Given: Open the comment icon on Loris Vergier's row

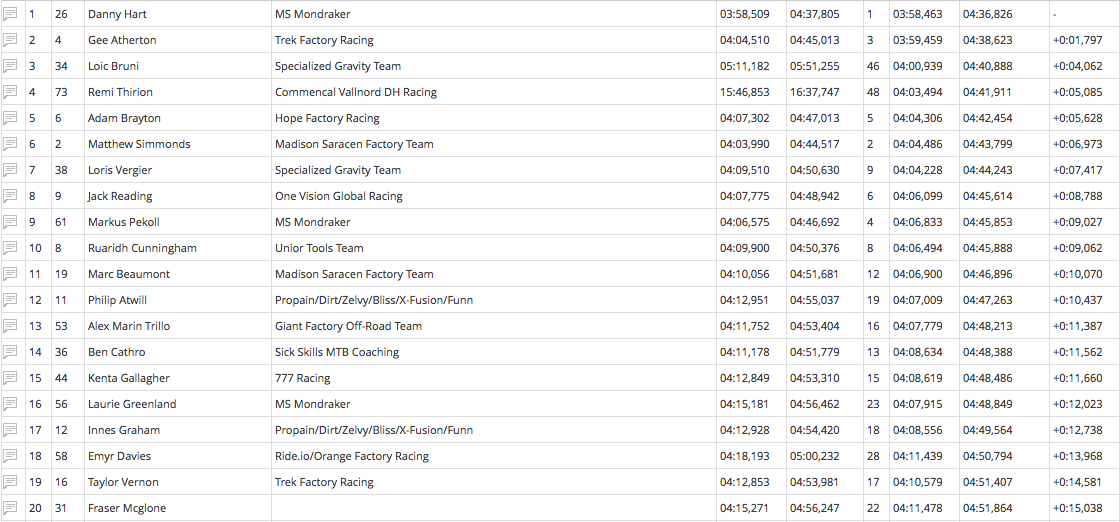Looking at the screenshot, I should coord(11,170).
